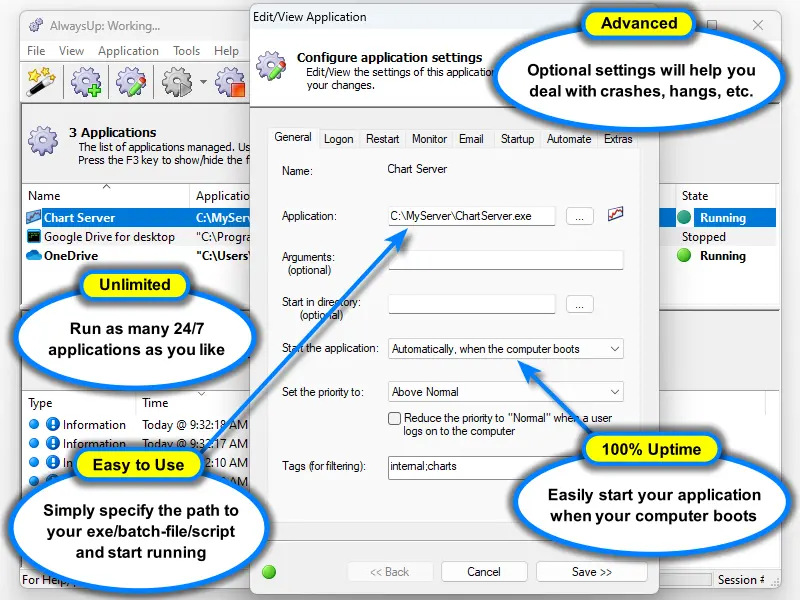Viewport: 800px width, 600px height.
Task: Click the Google Drive for desktop icon
Action: point(34,237)
